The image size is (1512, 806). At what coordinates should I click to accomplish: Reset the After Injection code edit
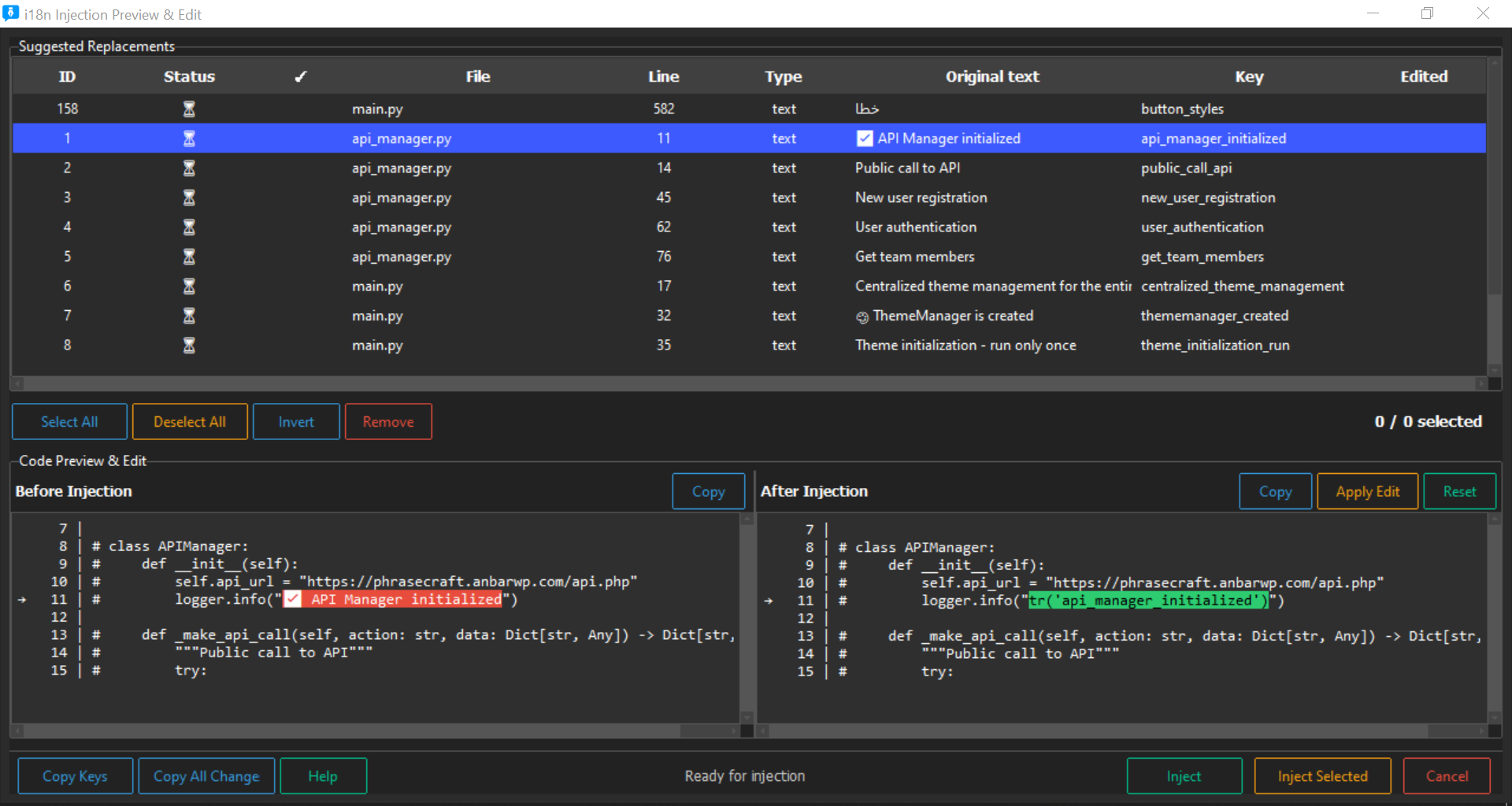pos(1459,491)
